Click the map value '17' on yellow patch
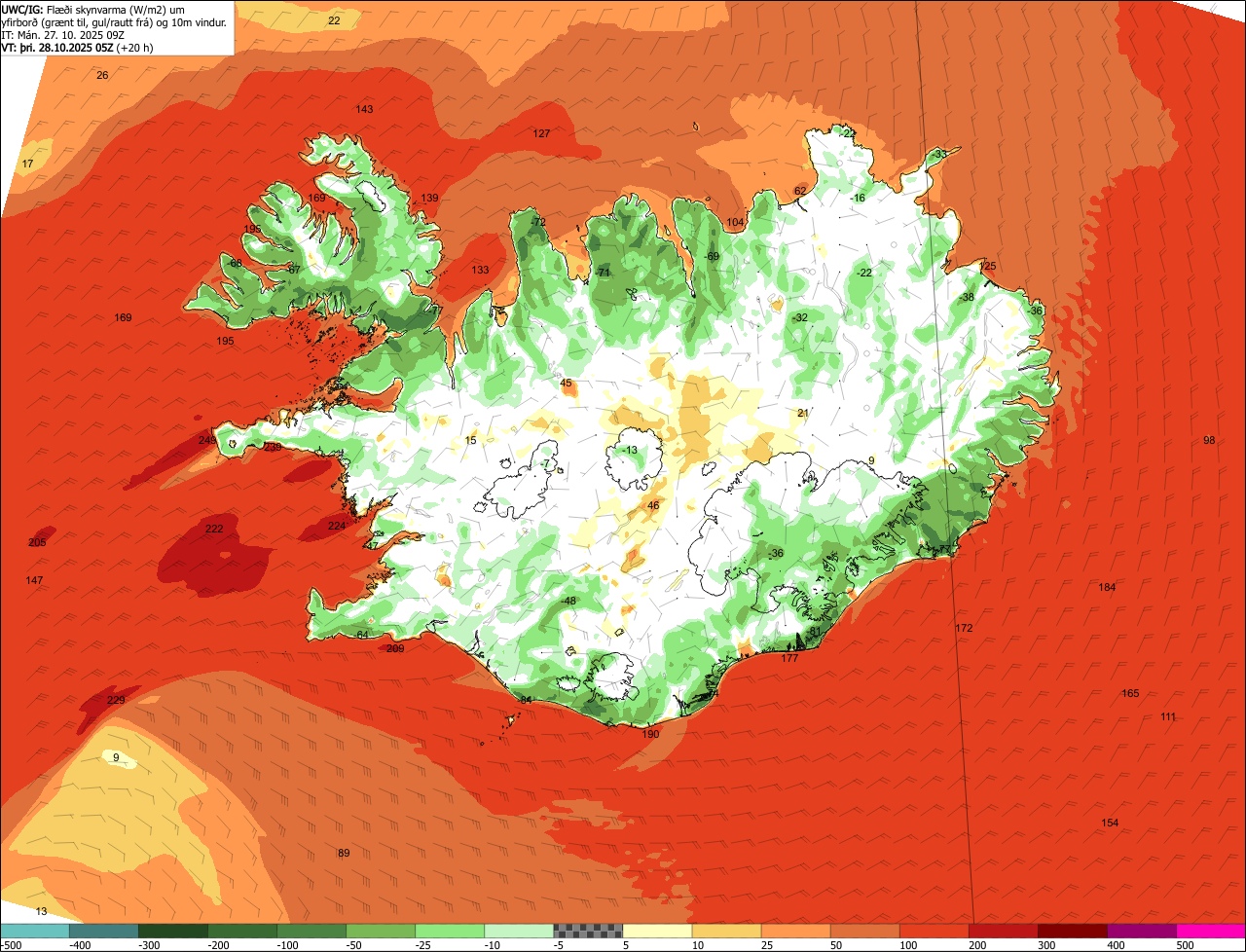 pos(27,164)
